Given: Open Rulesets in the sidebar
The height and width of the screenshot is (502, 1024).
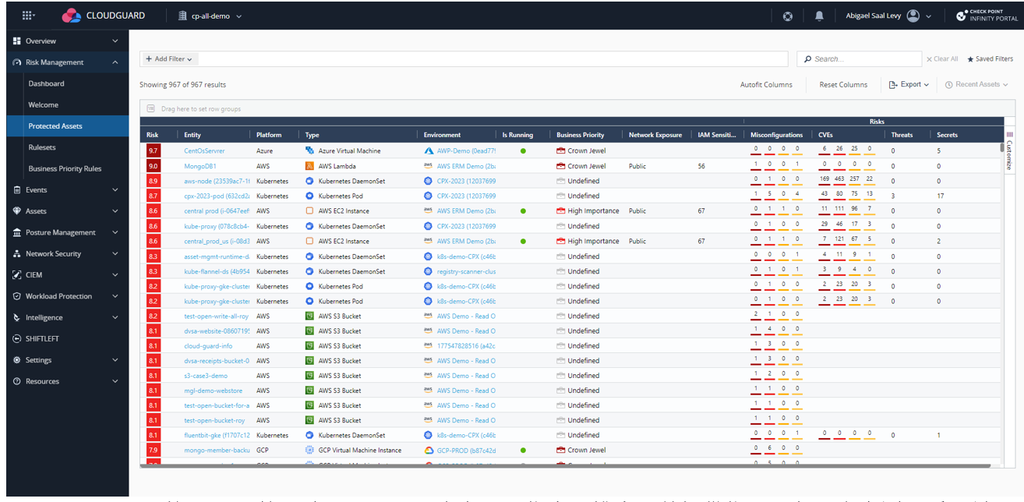Looking at the screenshot, I should tap(43, 147).
